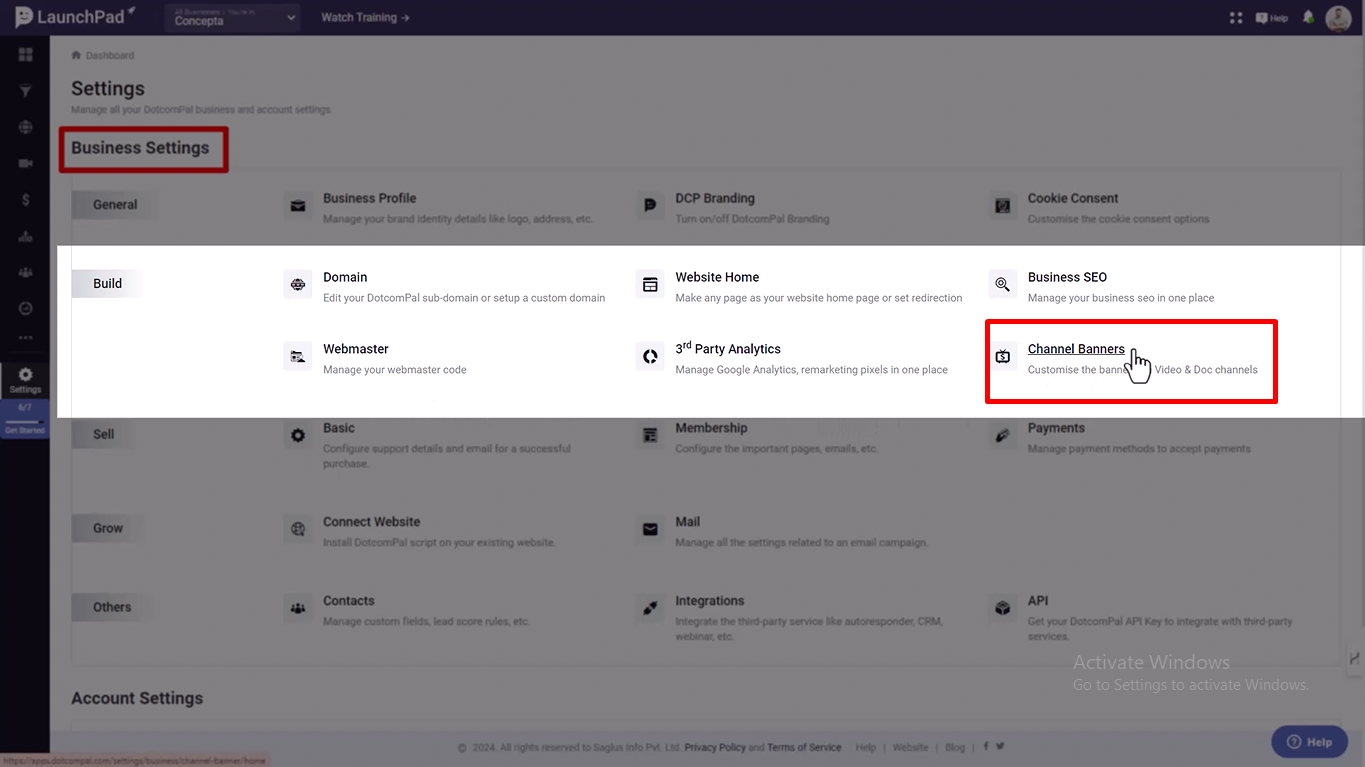This screenshot has width=1365, height=767.
Task: Open the Cookie Consent link
Action: (x=1073, y=198)
